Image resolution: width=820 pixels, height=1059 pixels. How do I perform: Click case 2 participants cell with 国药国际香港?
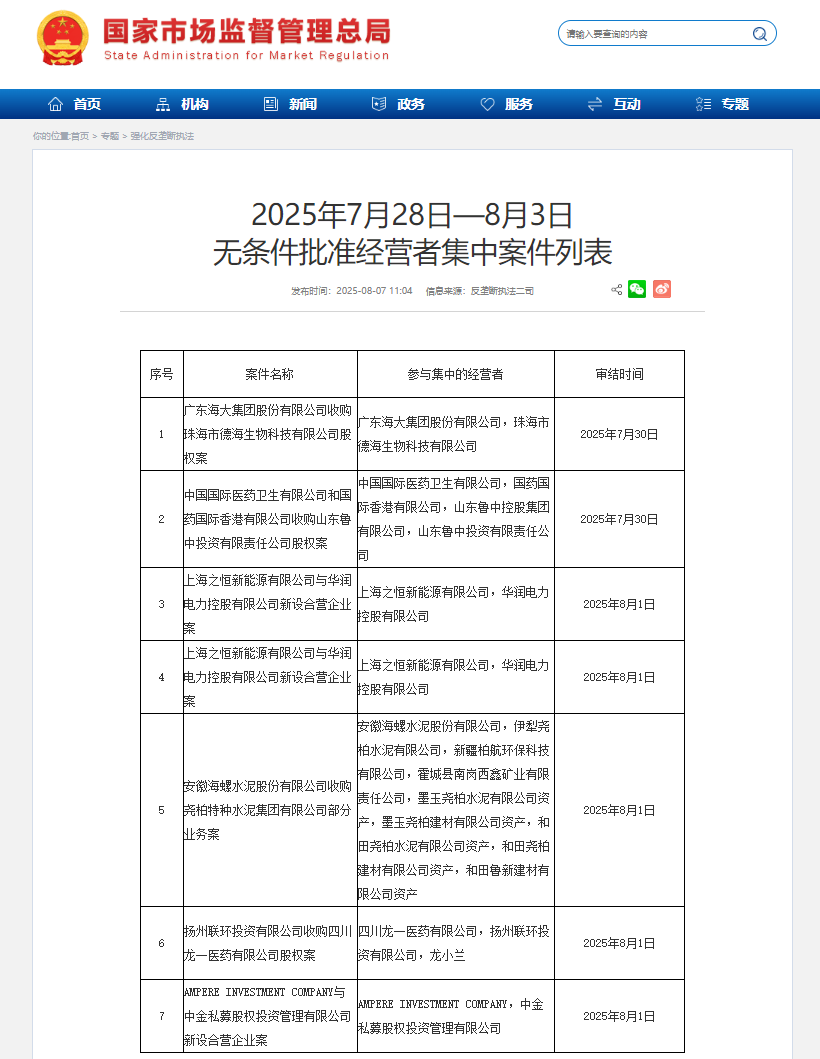pyautogui.click(x=454, y=519)
